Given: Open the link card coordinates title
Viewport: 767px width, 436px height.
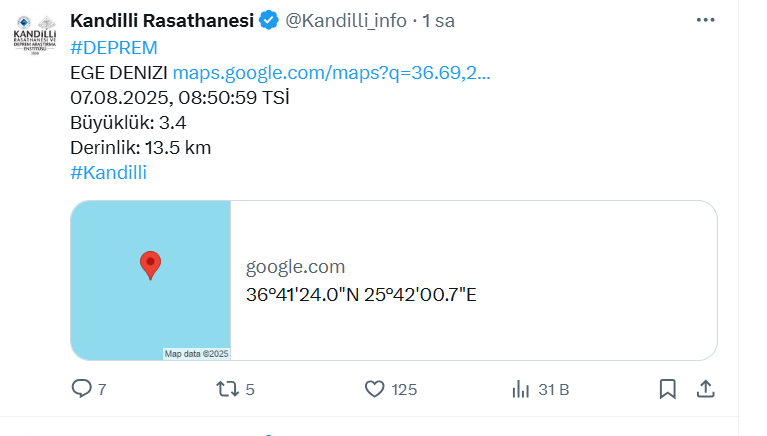Looking at the screenshot, I should pyautogui.click(x=361, y=295).
